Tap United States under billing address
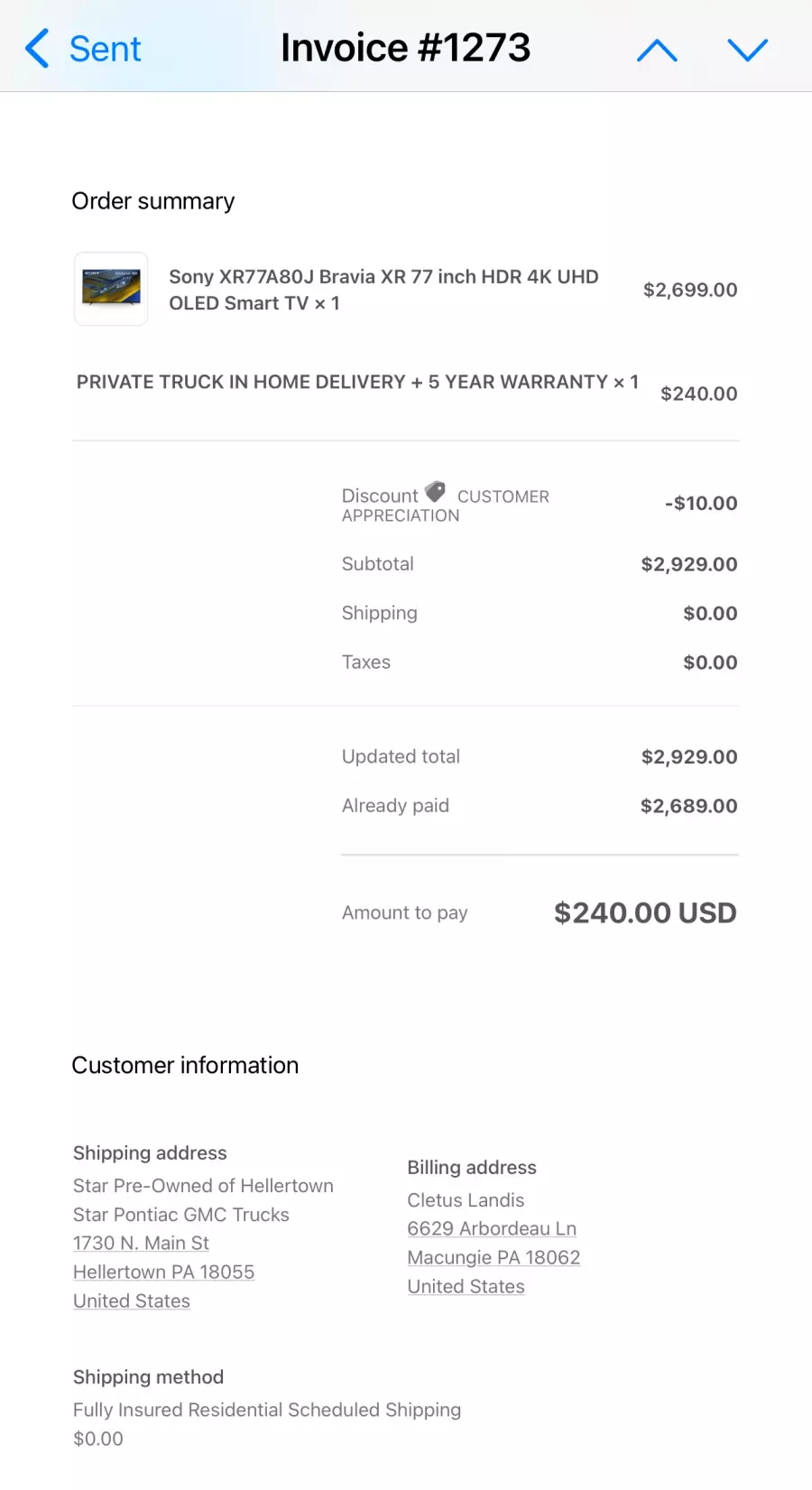This screenshot has width=812, height=1490. 466,1286
